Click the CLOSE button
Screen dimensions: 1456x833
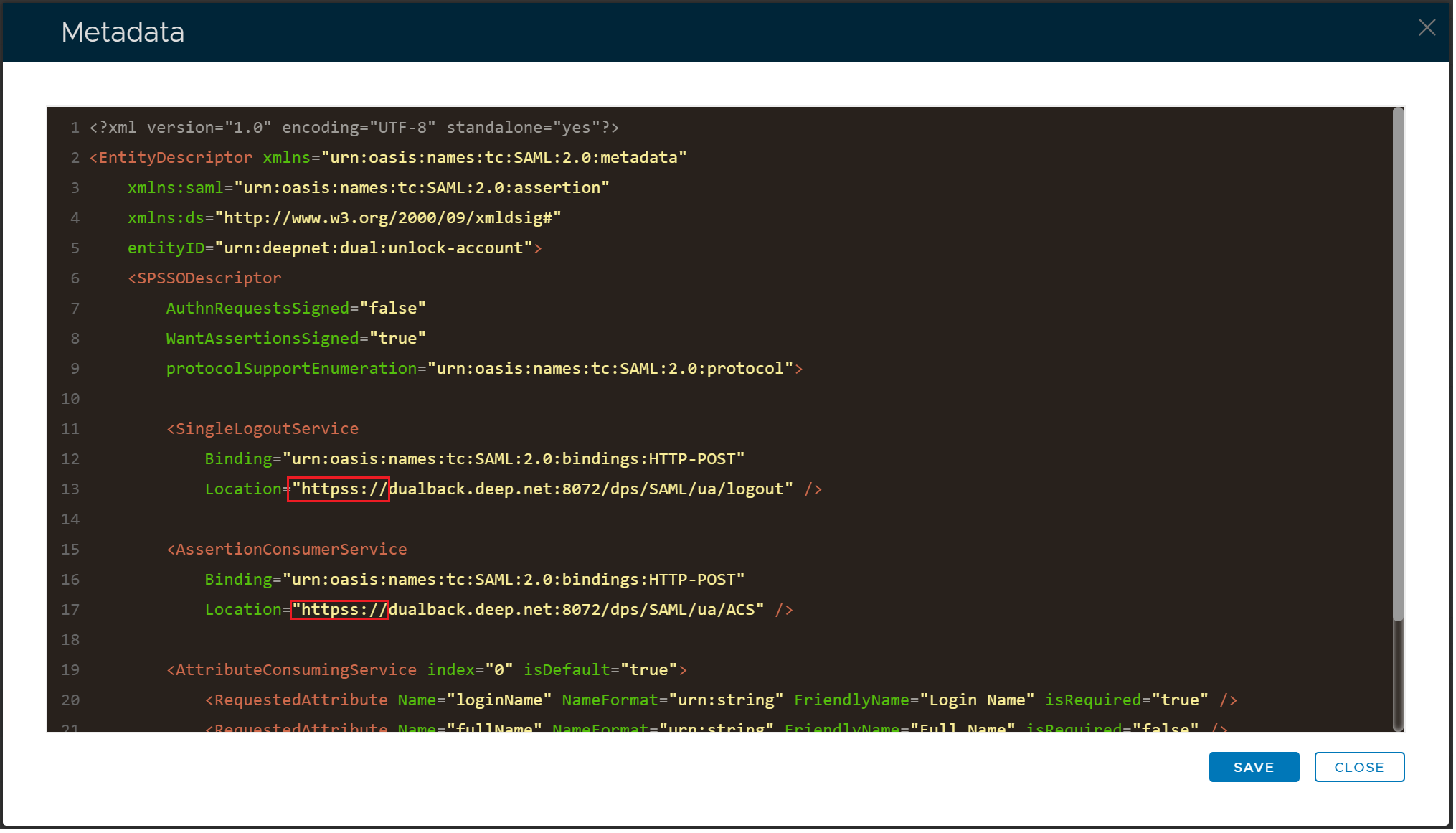(1358, 766)
